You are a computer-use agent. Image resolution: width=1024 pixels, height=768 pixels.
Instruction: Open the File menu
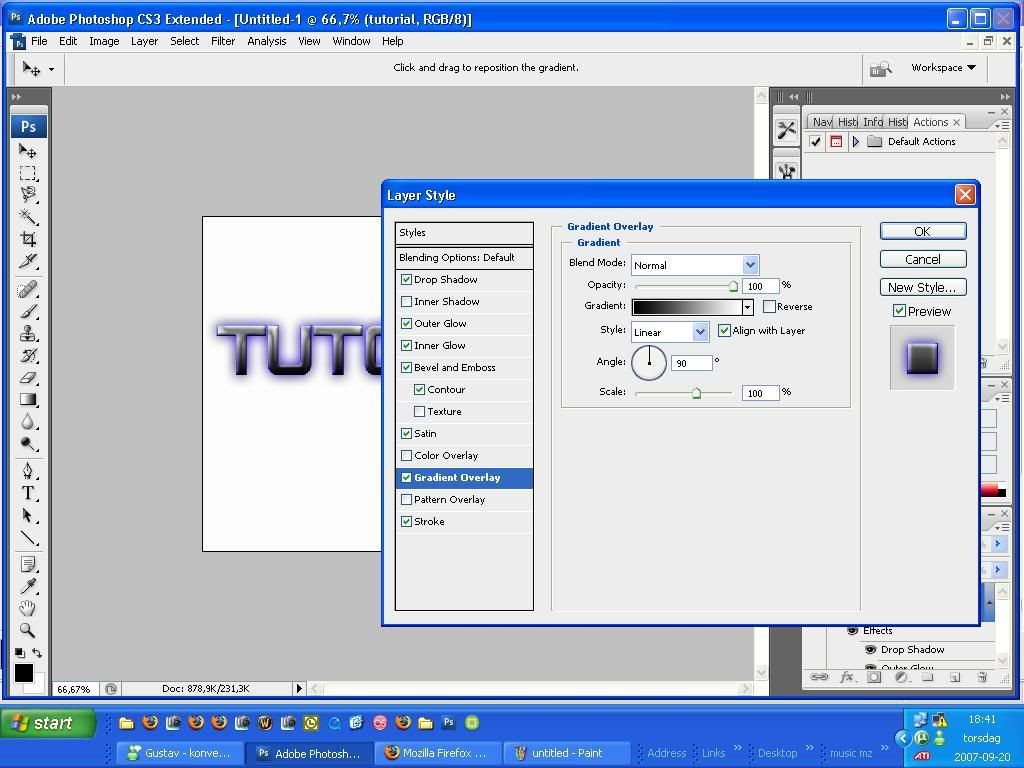click(39, 41)
